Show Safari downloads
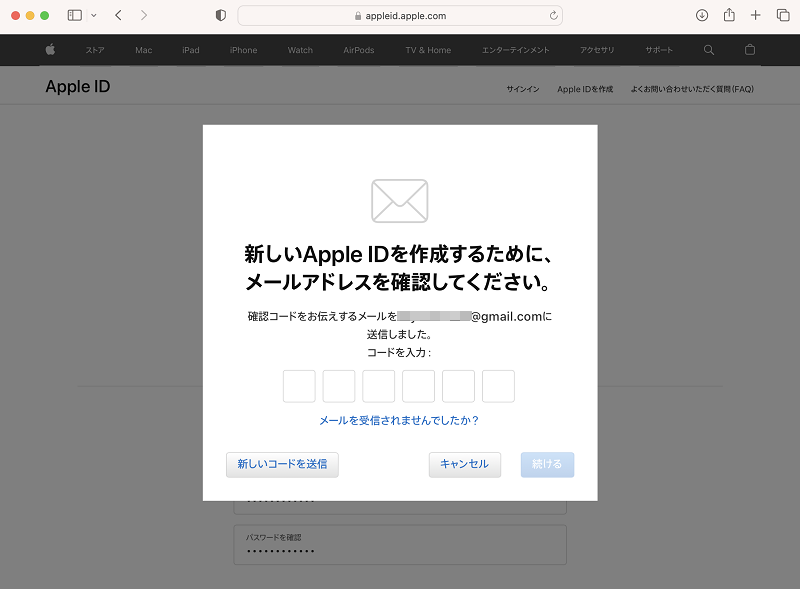The image size is (800, 589). pyautogui.click(x=702, y=15)
